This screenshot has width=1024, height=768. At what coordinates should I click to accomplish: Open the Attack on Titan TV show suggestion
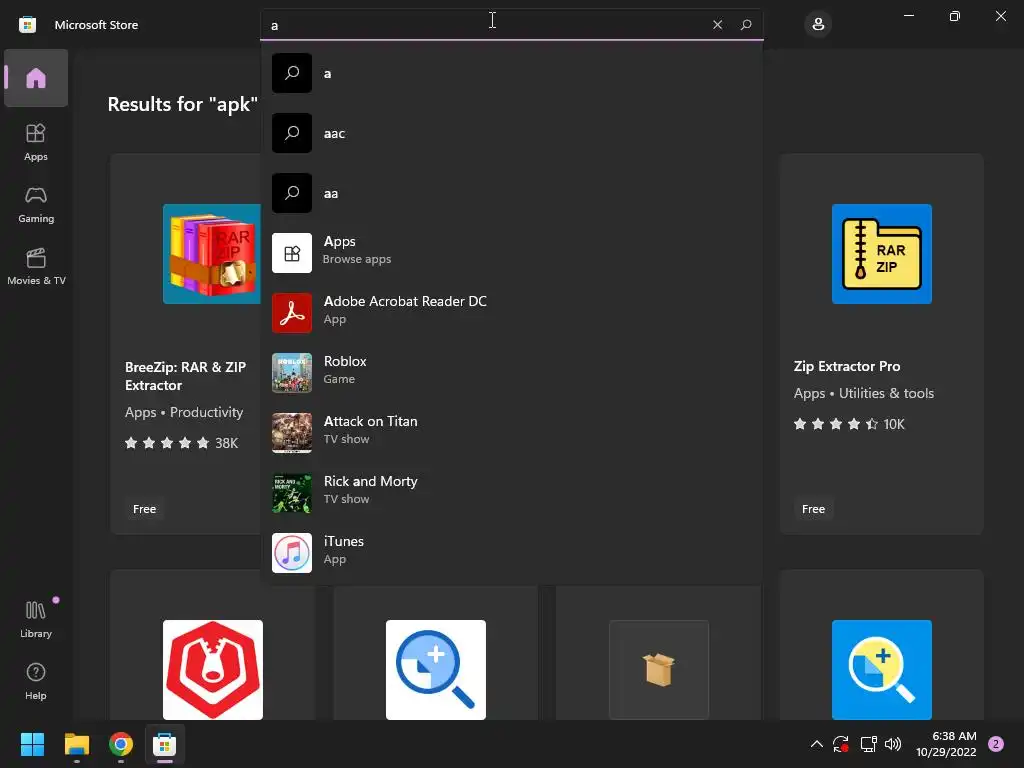pyautogui.click(x=511, y=433)
